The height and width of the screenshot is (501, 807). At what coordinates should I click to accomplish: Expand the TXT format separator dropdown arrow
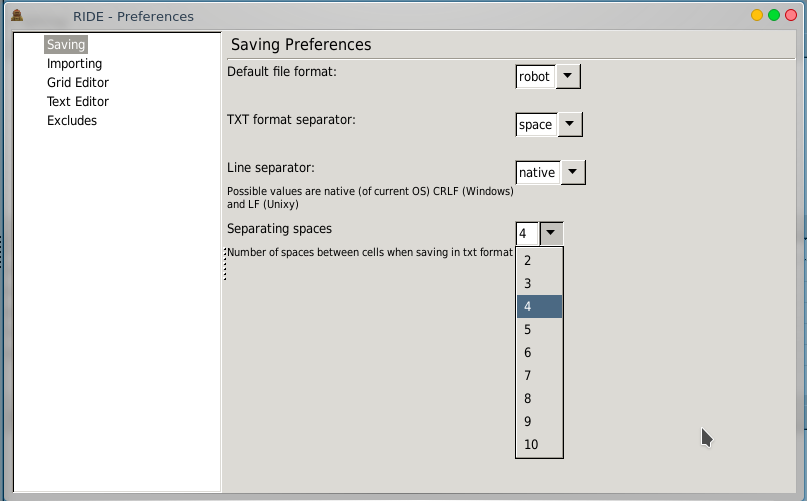click(570, 124)
